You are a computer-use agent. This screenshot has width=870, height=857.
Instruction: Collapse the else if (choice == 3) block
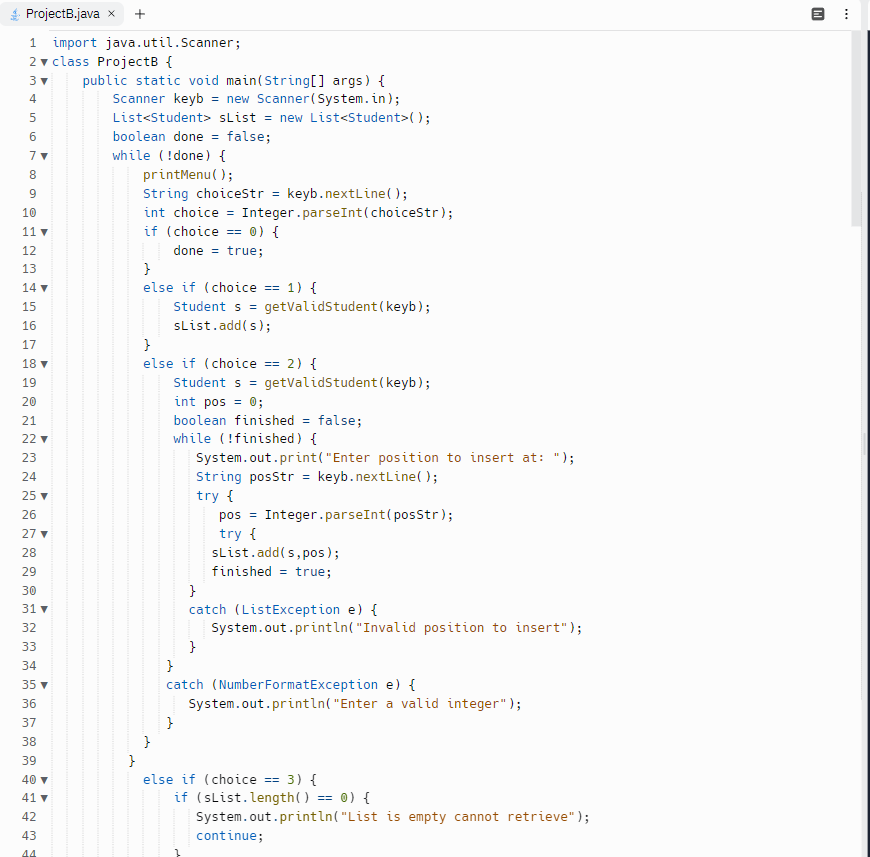tap(45, 779)
